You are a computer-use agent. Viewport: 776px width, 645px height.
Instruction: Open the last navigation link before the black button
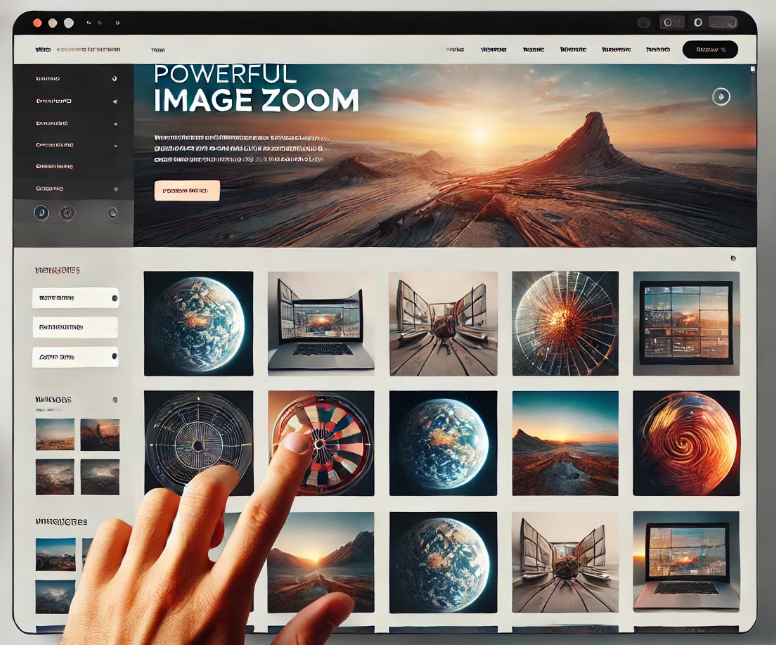658,50
